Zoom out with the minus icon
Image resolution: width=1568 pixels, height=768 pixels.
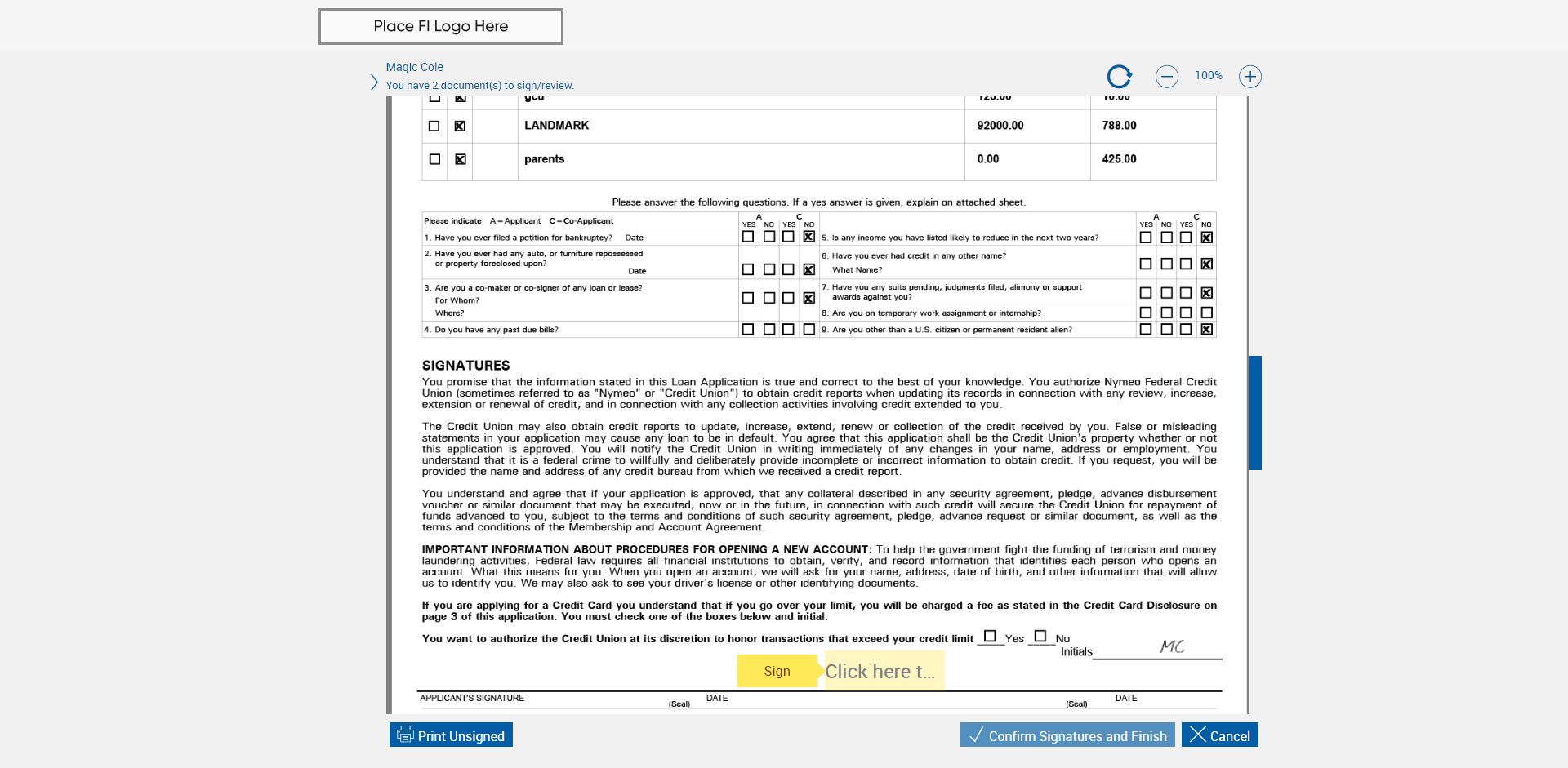[1167, 77]
